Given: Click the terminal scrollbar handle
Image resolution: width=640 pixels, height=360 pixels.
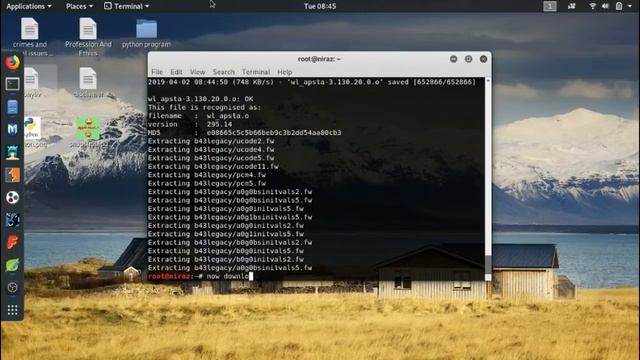Looking at the screenshot, I should point(488,265).
